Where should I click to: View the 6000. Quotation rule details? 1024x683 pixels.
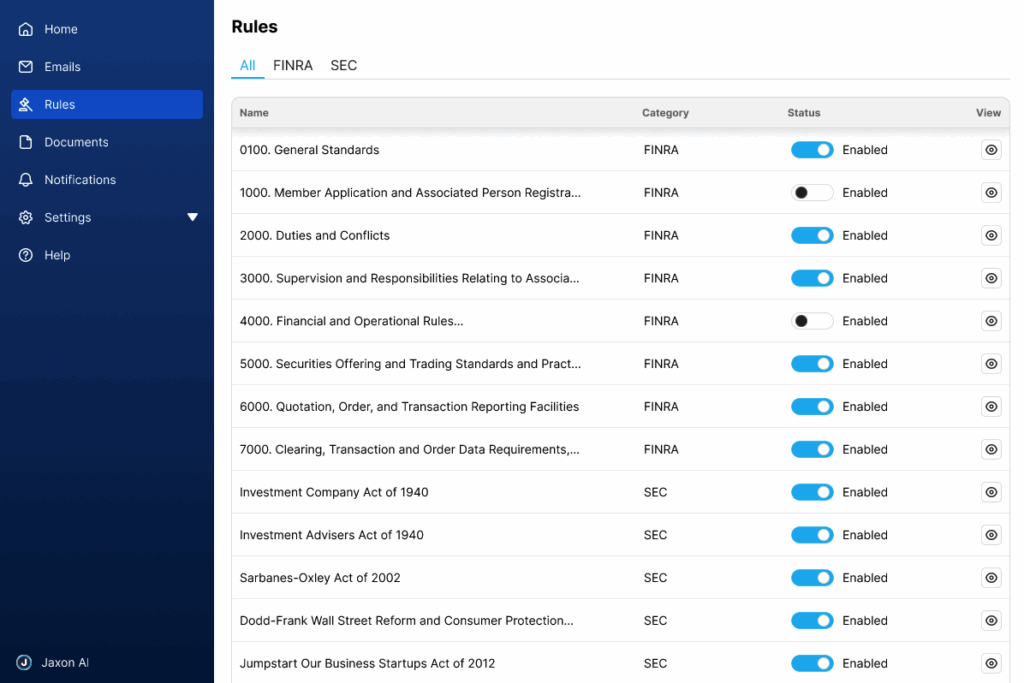click(991, 407)
